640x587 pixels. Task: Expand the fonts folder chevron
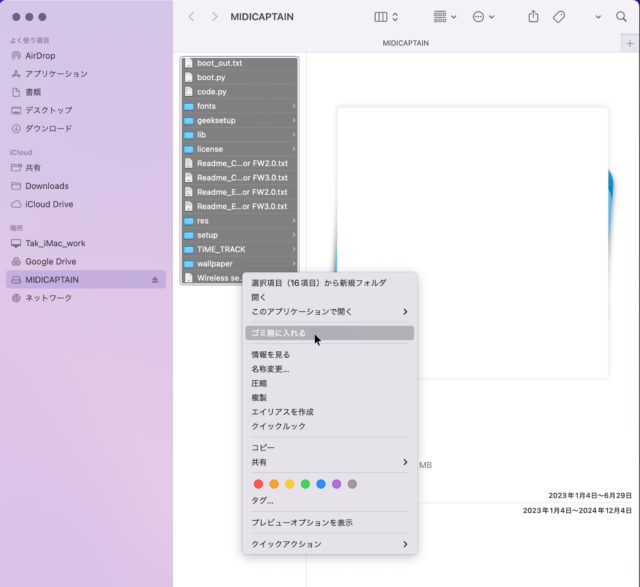[294, 106]
